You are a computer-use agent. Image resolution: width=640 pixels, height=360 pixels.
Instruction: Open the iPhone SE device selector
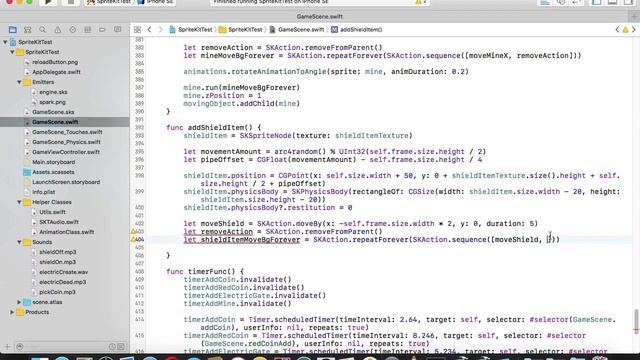click(x=155, y=2)
